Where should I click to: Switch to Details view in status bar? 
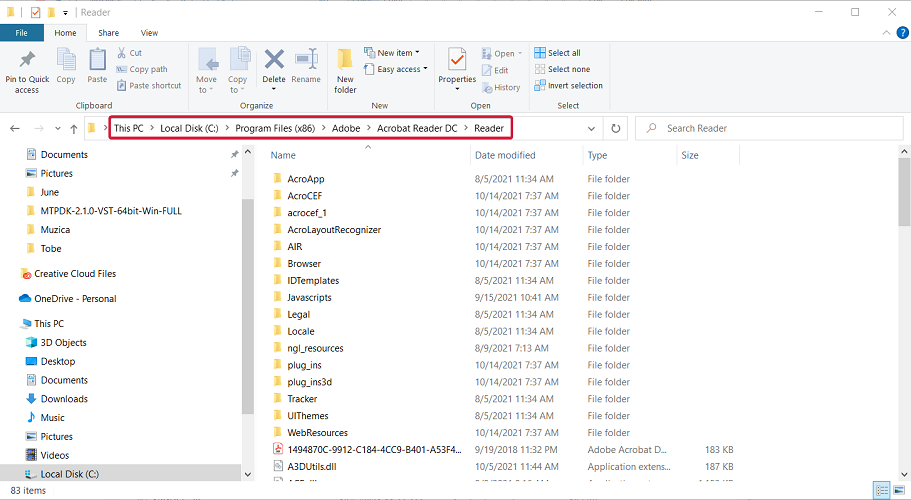(882, 491)
